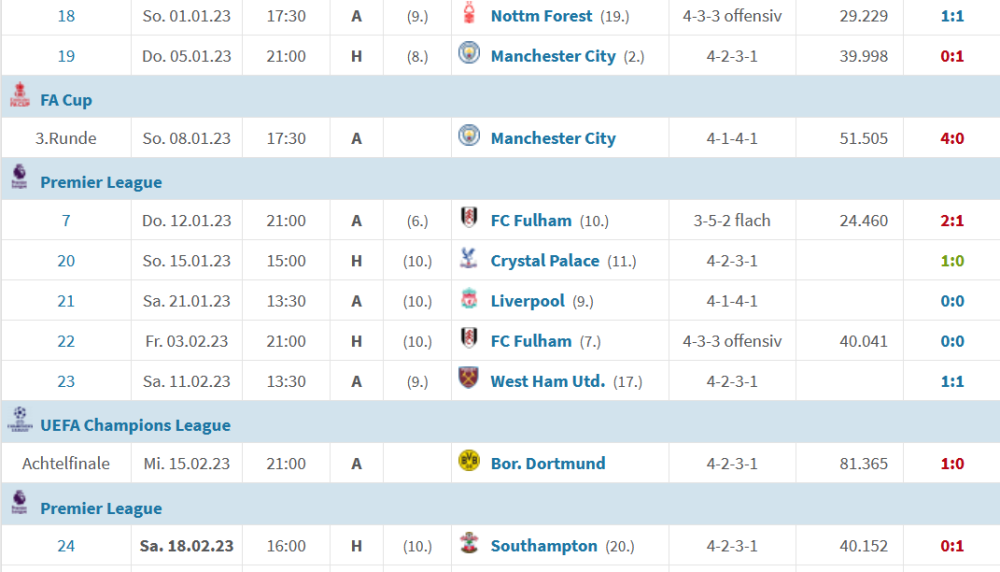Open the UEFA Champions League competition link
Screen dimensions: 1000x572
pyautogui.click(x=135, y=425)
